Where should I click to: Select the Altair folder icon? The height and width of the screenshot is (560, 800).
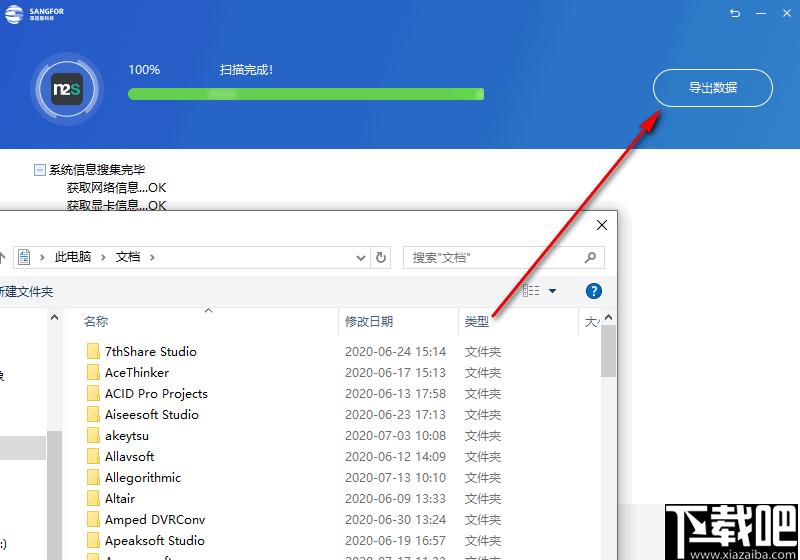93,498
